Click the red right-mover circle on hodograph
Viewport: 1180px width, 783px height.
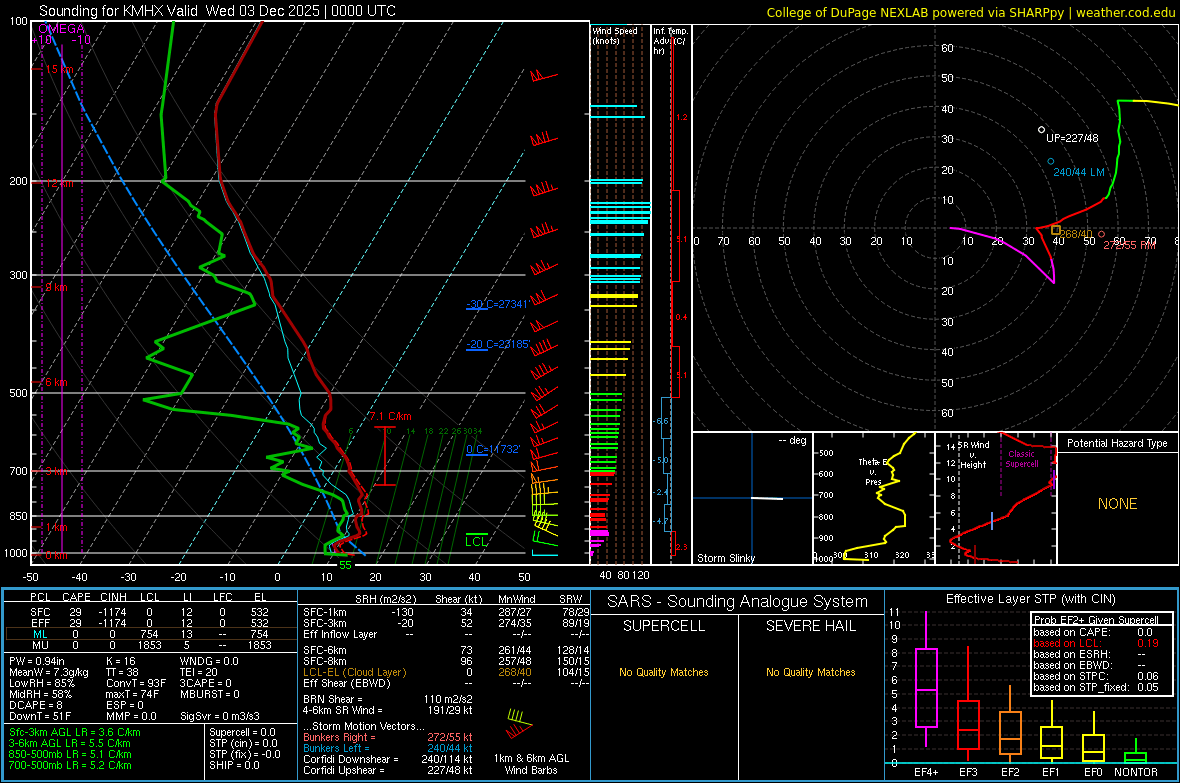pos(1102,235)
